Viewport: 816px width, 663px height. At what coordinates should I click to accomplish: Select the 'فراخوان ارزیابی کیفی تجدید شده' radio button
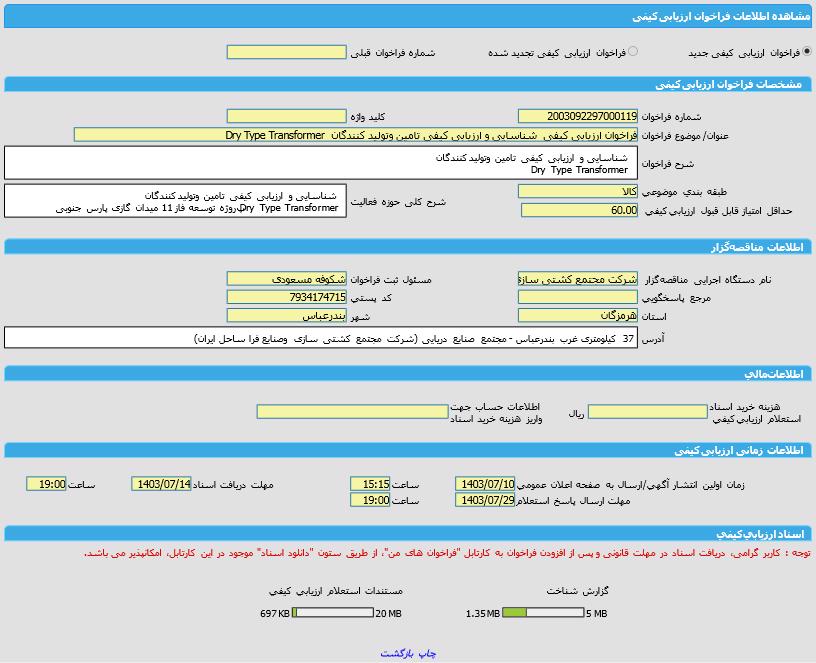point(633,52)
